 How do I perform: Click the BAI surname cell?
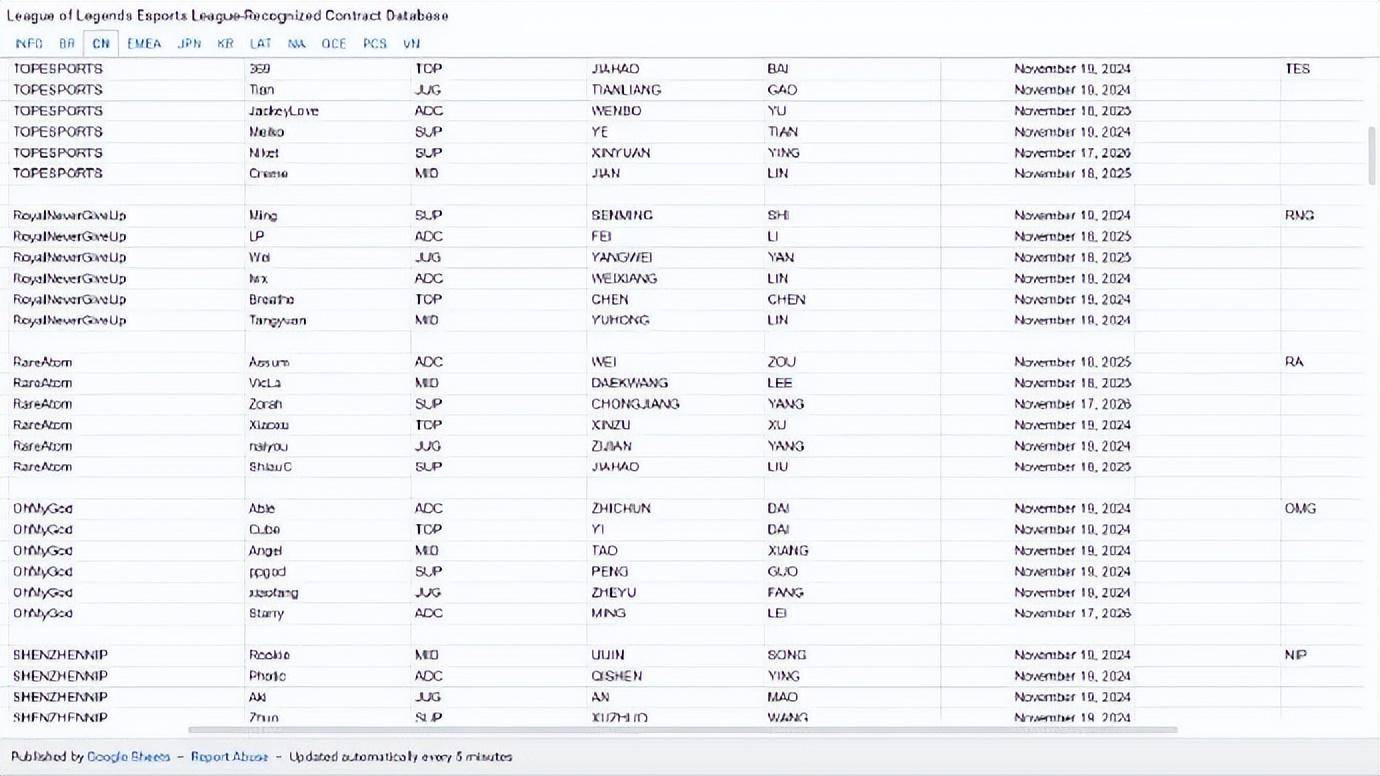coord(778,69)
